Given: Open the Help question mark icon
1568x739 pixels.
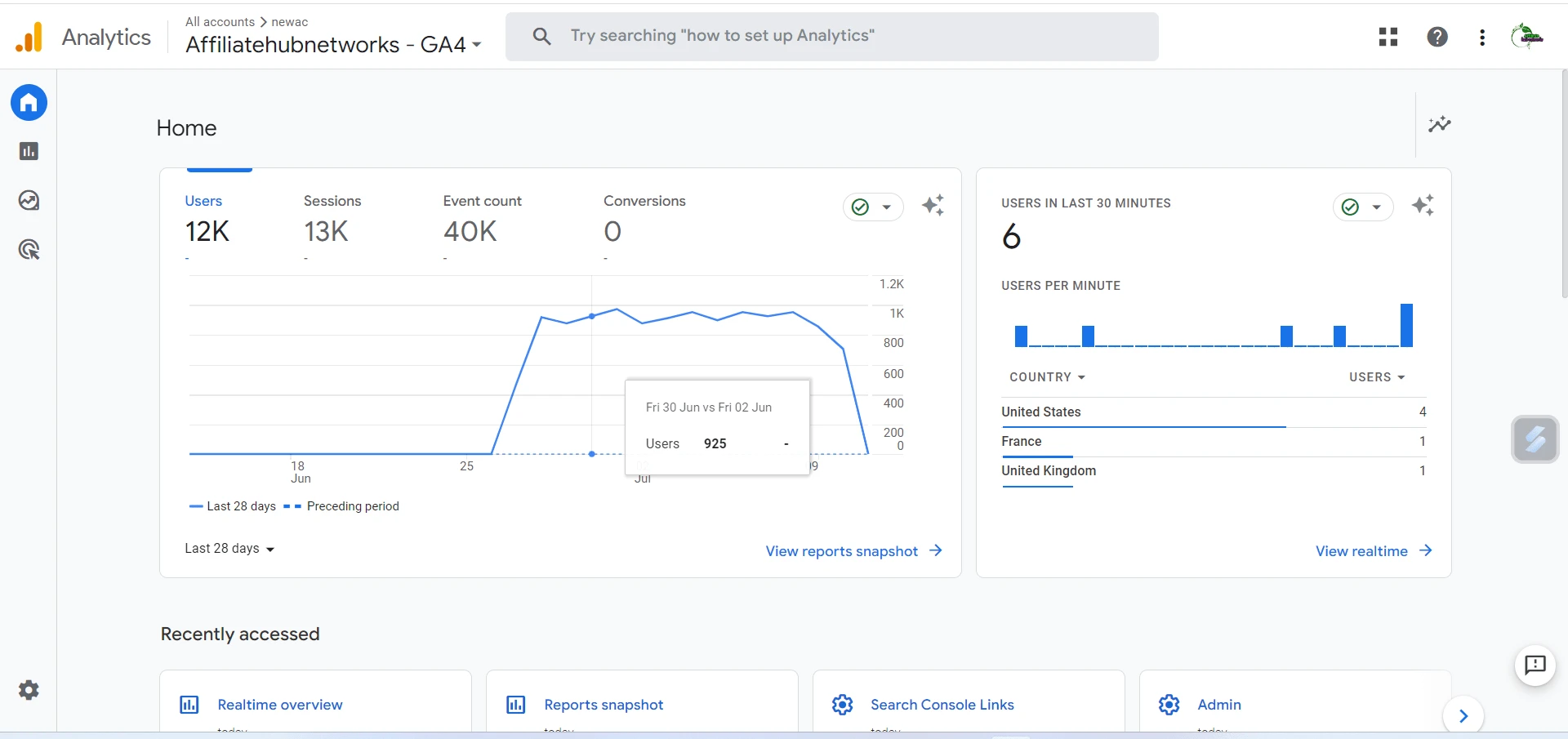Looking at the screenshot, I should [x=1437, y=37].
